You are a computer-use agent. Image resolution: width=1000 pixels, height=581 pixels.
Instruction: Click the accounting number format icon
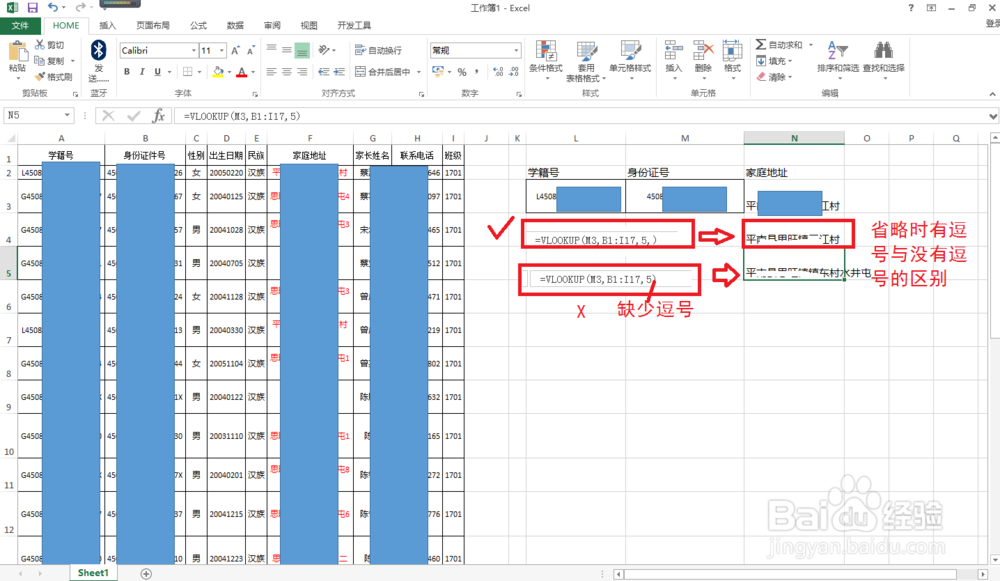(x=438, y=71)
